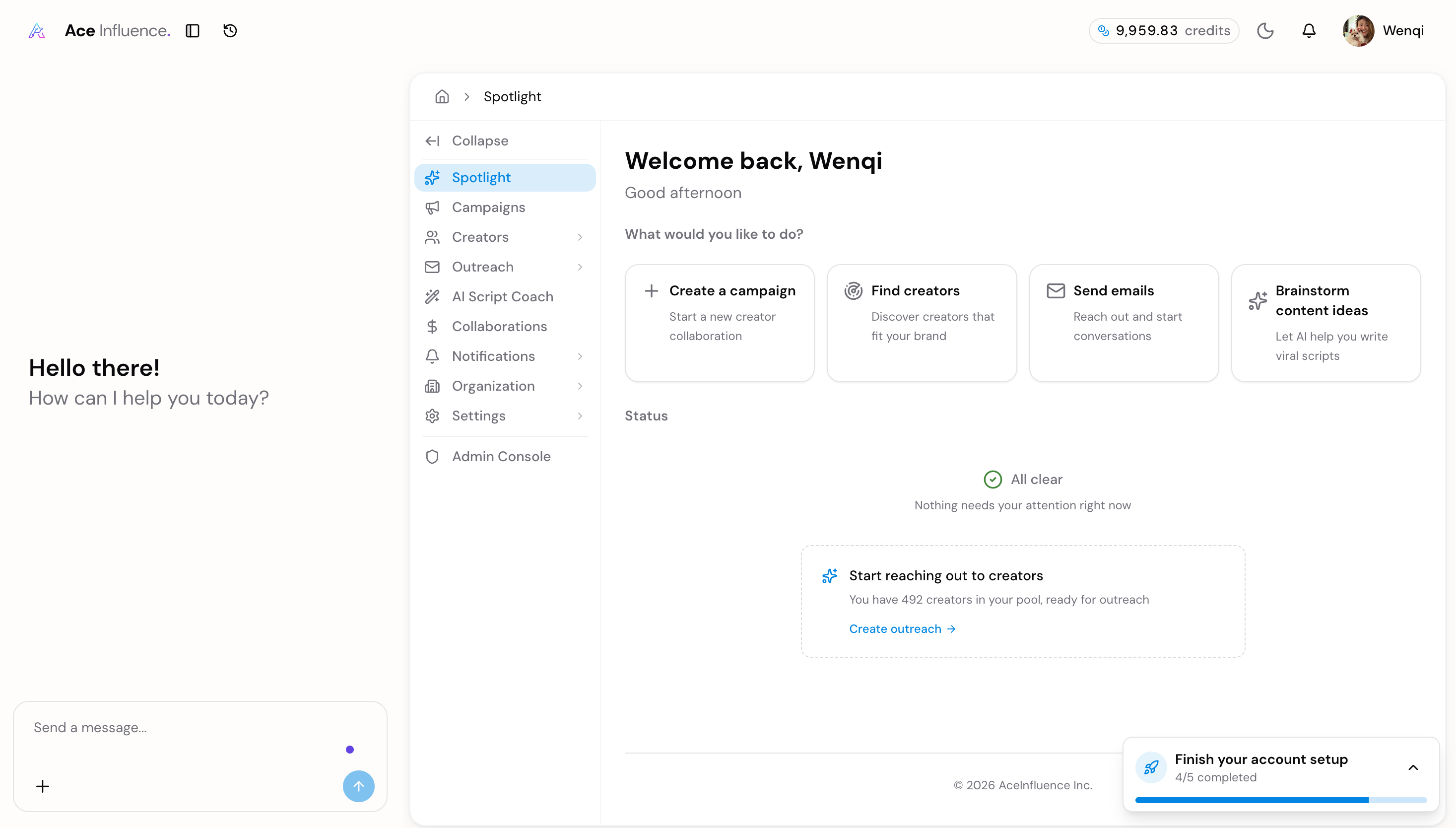Go to AI Script Coach
The height and width of the screenshot is (828, 1456).
click(502, 297)
